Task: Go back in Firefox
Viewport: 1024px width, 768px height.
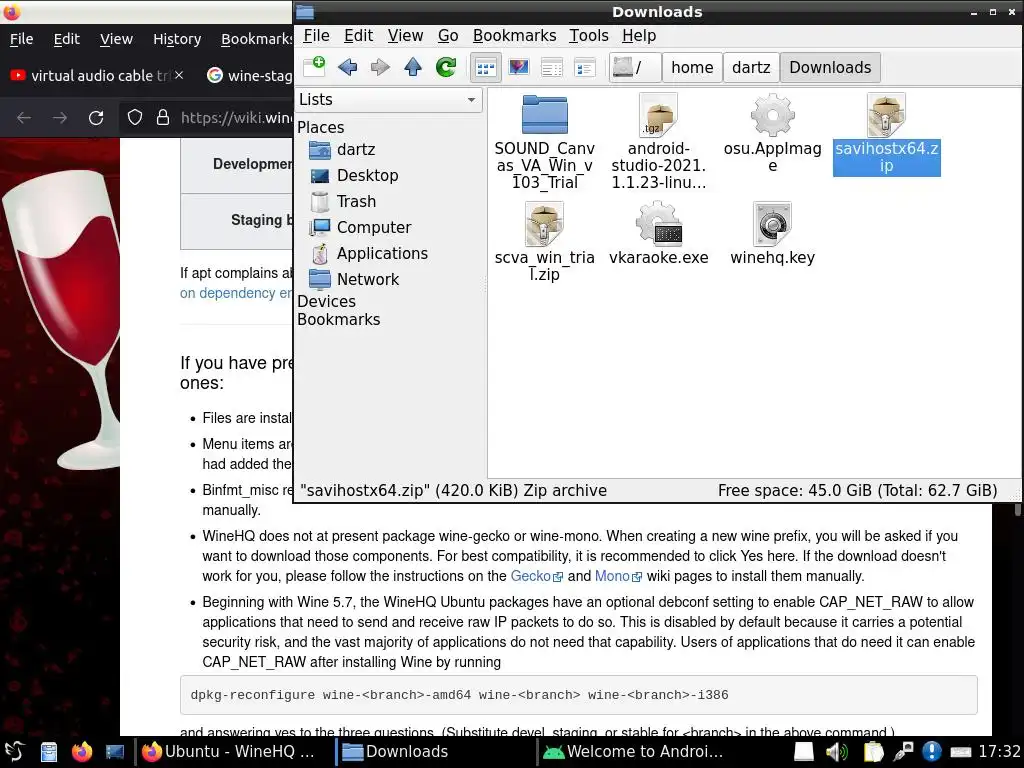Action: pyautogui.click(x=24, y=118)
